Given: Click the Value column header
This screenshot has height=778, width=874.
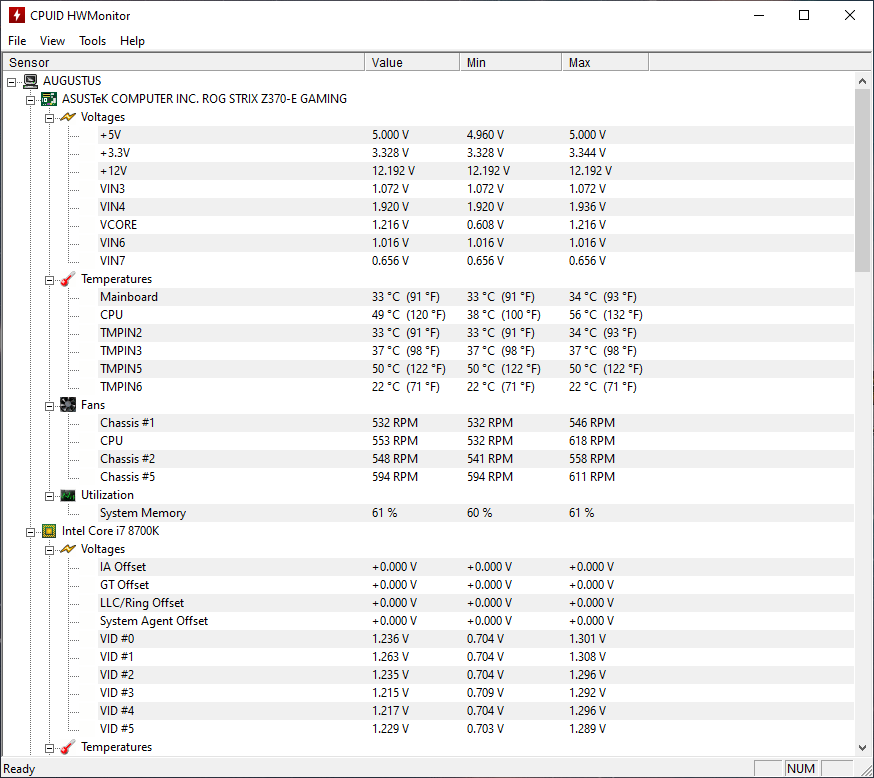Looking at the screenshot, I should point(412,62).
